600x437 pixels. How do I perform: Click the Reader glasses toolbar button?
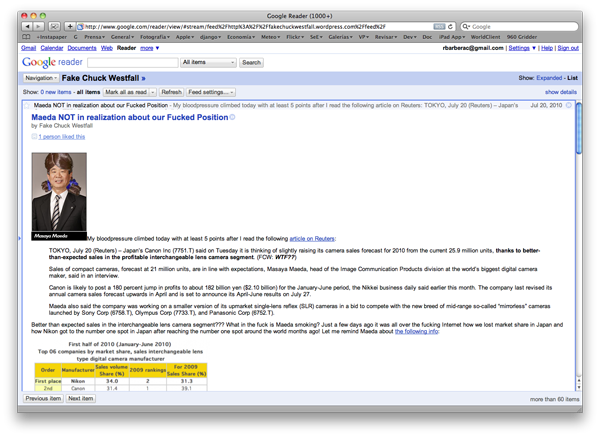coord(54,26)
